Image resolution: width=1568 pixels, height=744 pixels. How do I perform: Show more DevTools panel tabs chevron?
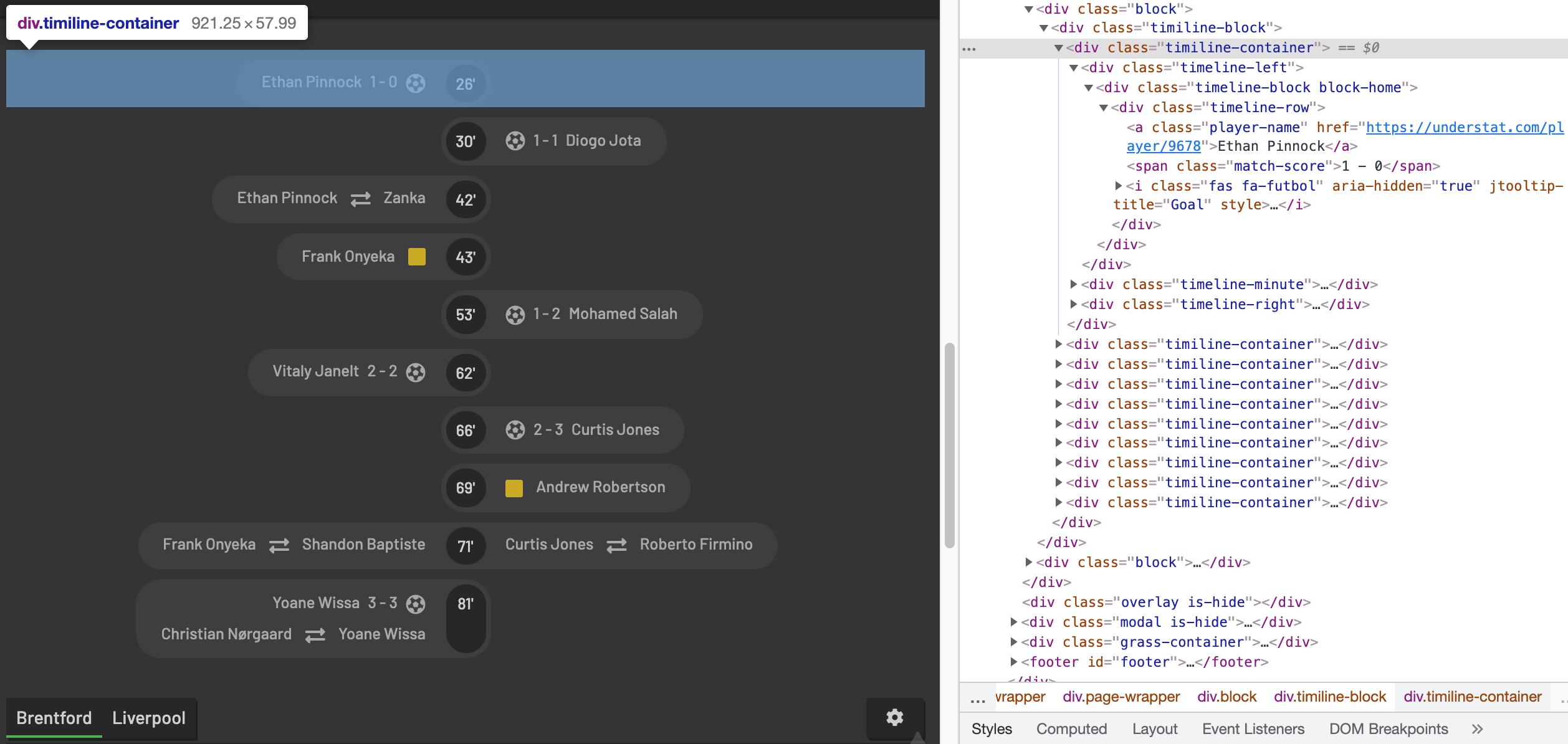pos(1477,728)
